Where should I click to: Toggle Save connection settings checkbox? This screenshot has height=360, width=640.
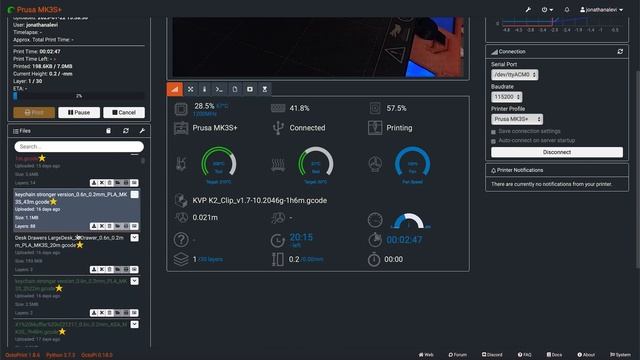pyautogui.click(x=493, y=132)
